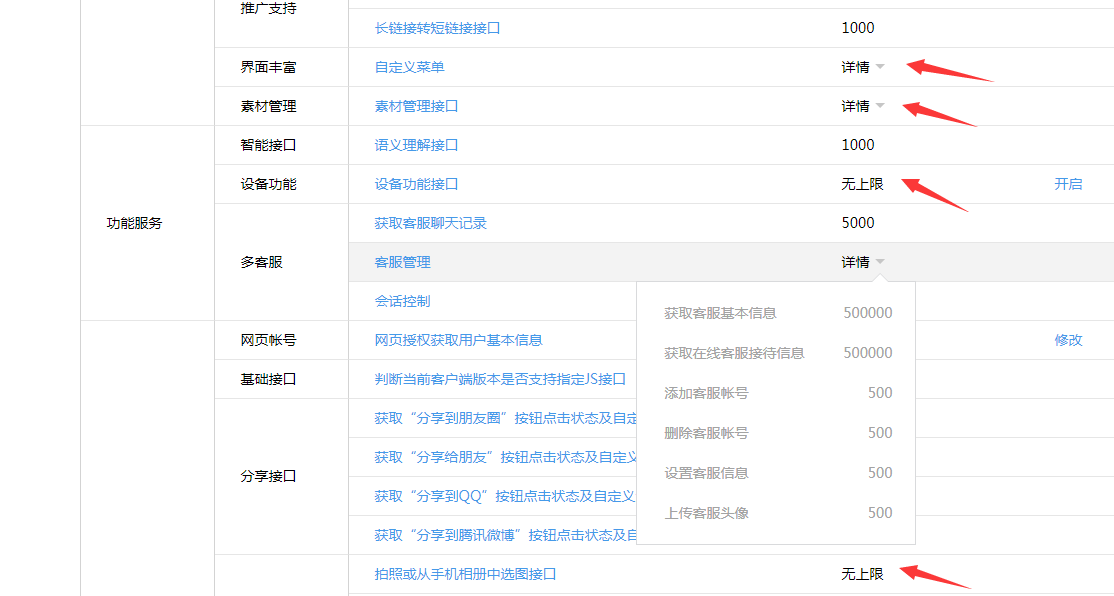Click 上传客服头像 in the popup list

pyautogui.click(x=706, y=513)
